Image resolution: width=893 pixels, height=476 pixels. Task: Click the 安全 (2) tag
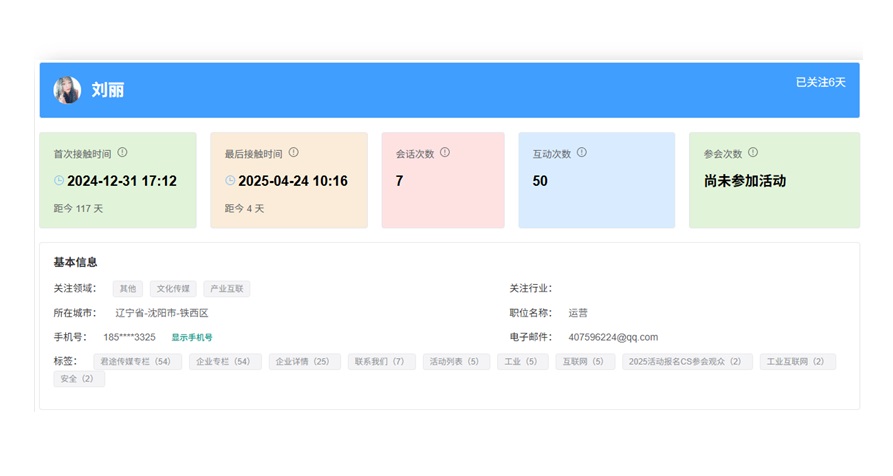pyautogui.click(x=79, y=379)
